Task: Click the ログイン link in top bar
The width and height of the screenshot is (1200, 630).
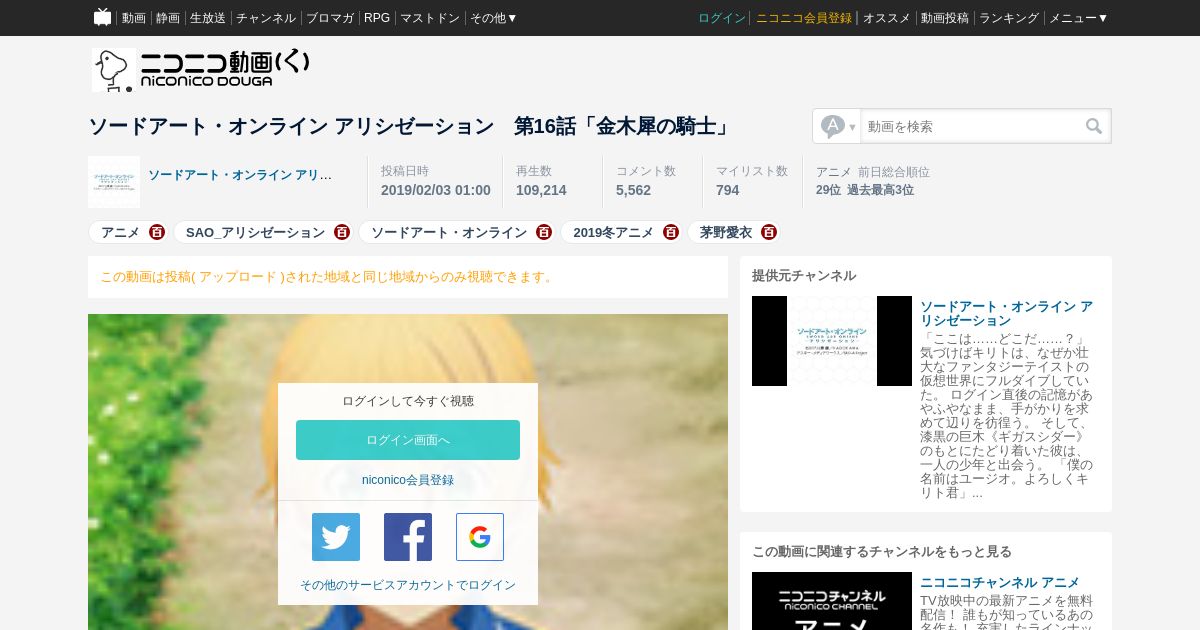Action: 722,18
